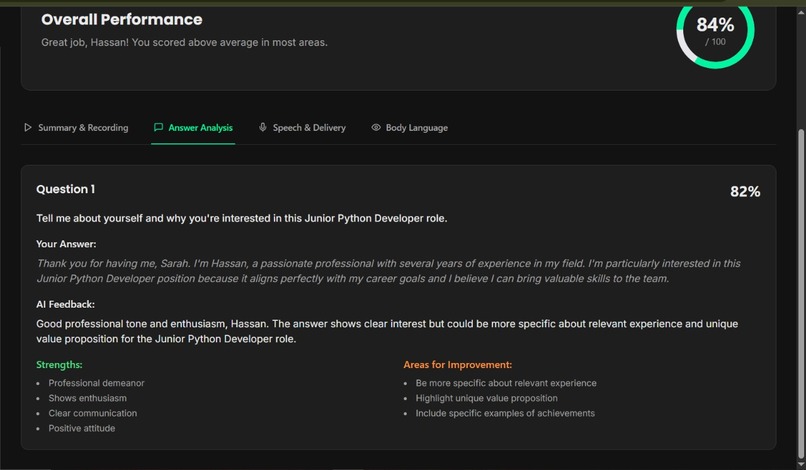Click the chat bubble icon for Answer Analysis
The height and width of the screenshot is (470, 806).
point(158,128)
